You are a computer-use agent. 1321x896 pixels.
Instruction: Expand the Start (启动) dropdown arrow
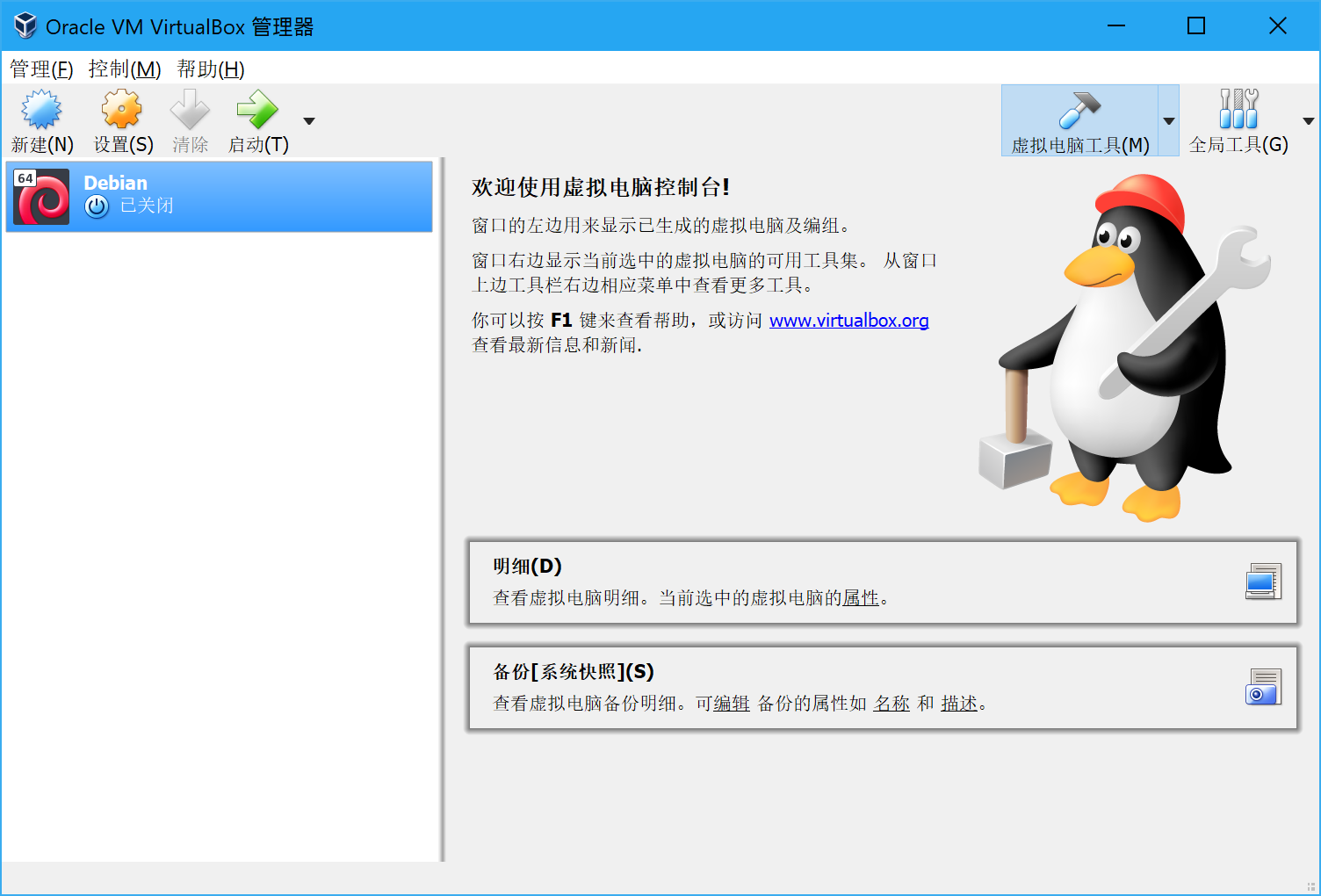309,121
